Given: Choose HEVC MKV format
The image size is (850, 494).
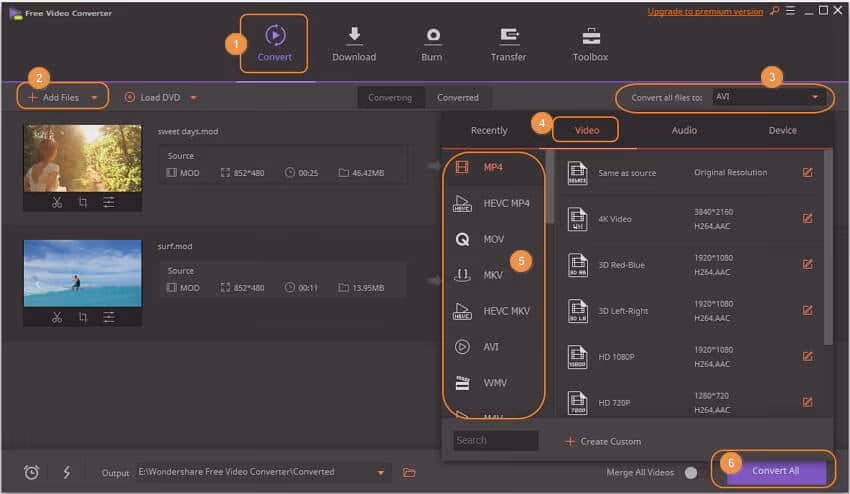Looking at the screenshot, I should (x=493, y=311).
